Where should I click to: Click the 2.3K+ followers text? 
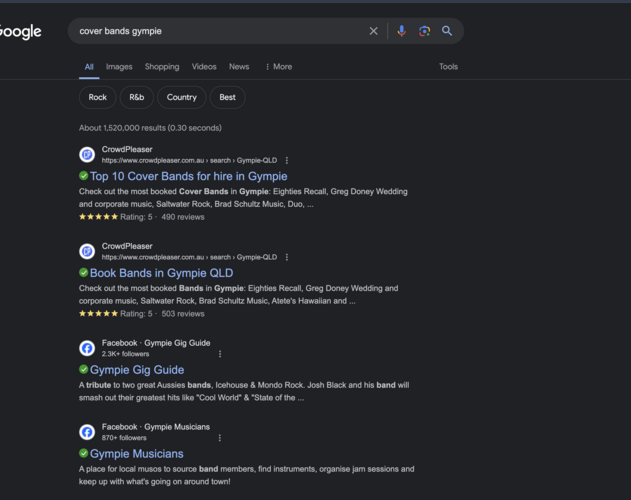[126, 354]
